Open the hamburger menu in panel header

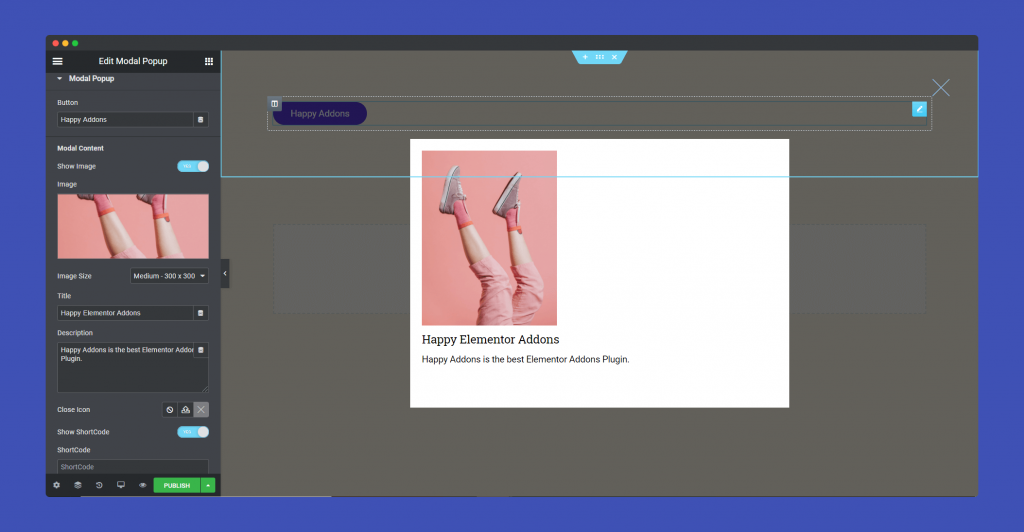[x=57, y=61]
